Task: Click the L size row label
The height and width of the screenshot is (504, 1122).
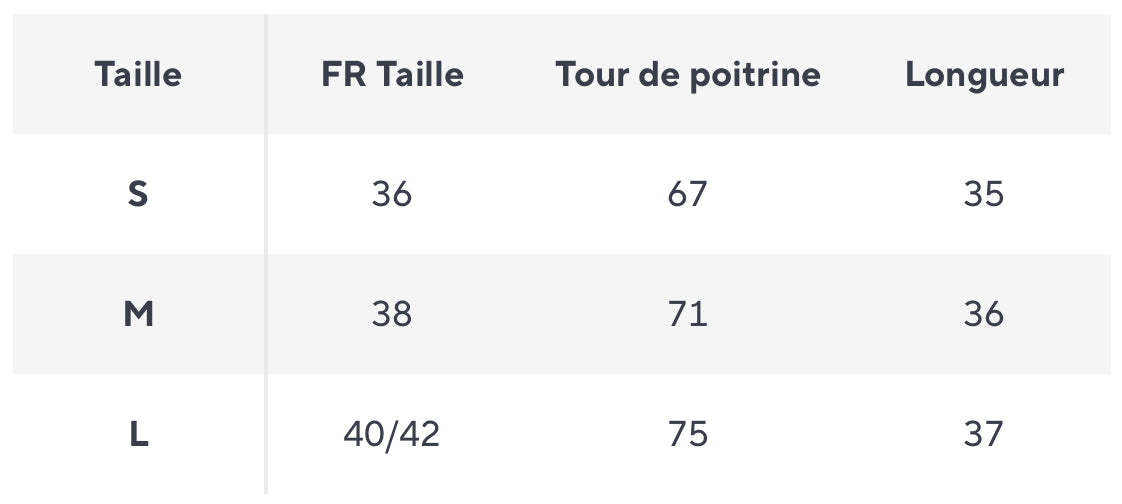Action: (x=138, y=434)
